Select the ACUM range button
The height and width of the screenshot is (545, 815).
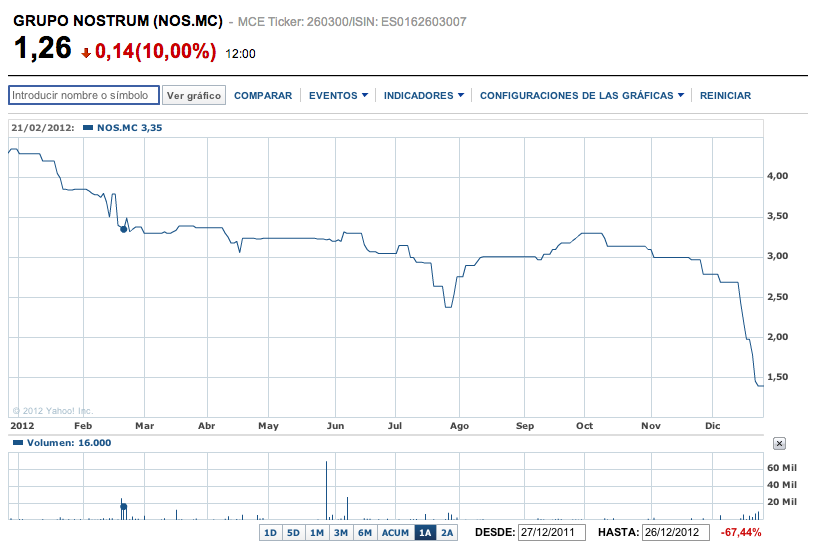[395, 533]
